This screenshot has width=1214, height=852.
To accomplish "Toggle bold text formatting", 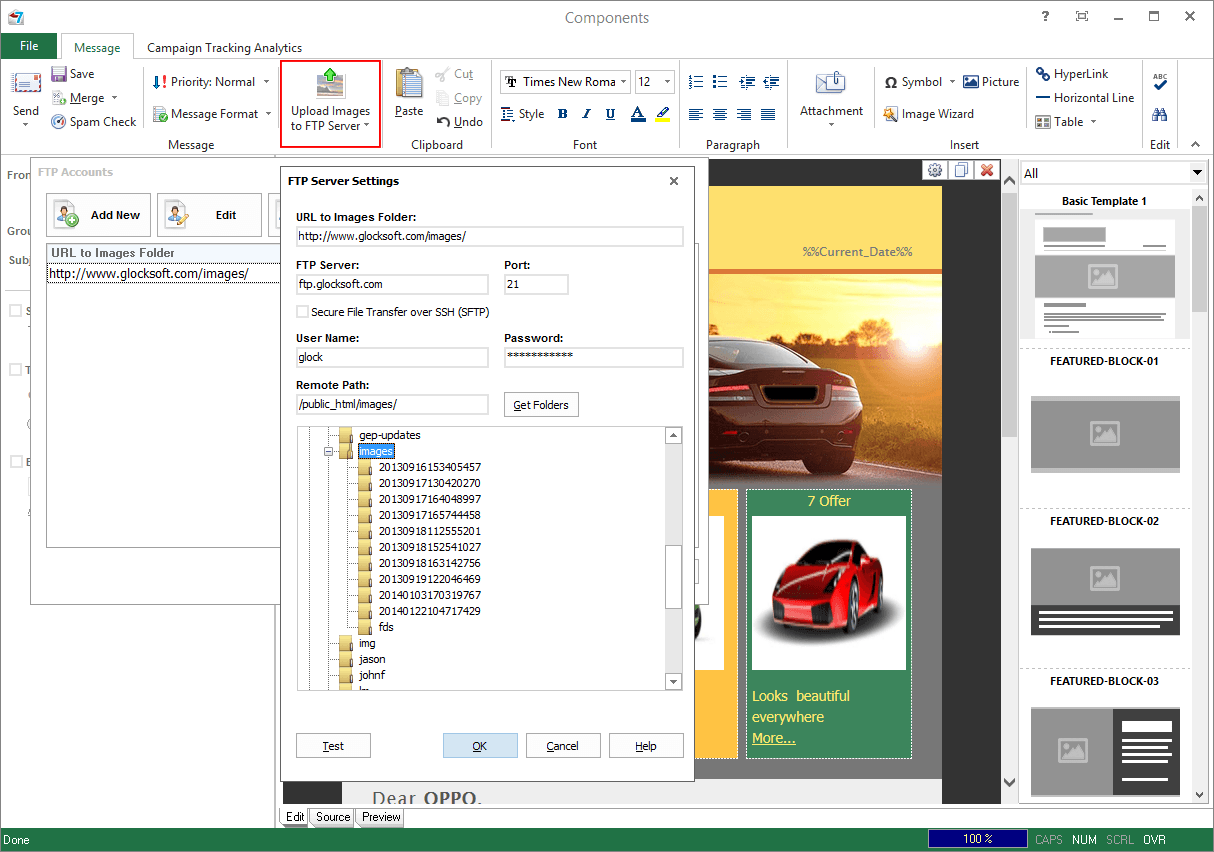I will pos(561,113).
